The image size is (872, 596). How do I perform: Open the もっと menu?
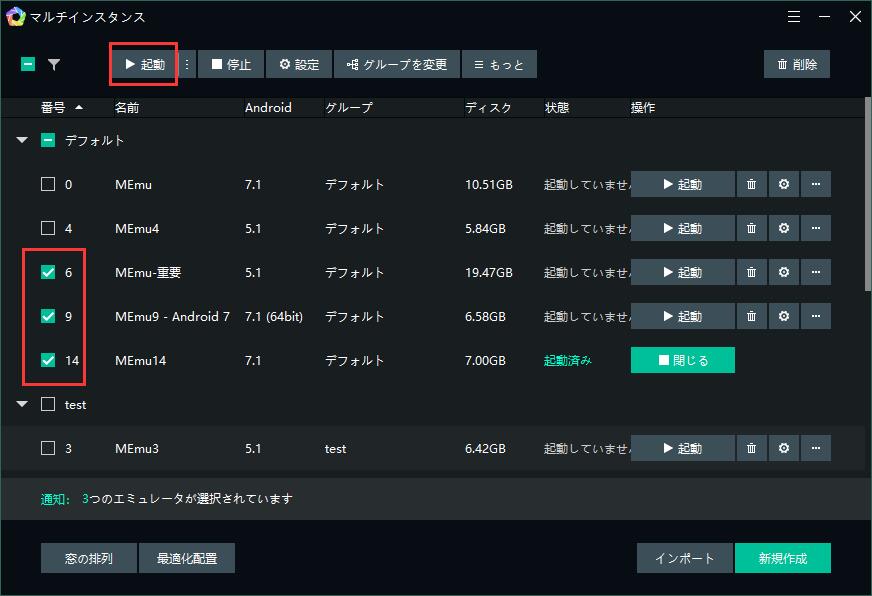click(499, 63)
